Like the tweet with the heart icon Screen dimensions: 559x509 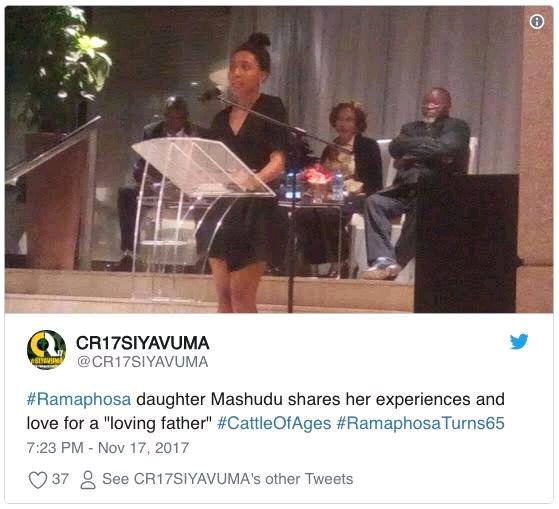37,480
